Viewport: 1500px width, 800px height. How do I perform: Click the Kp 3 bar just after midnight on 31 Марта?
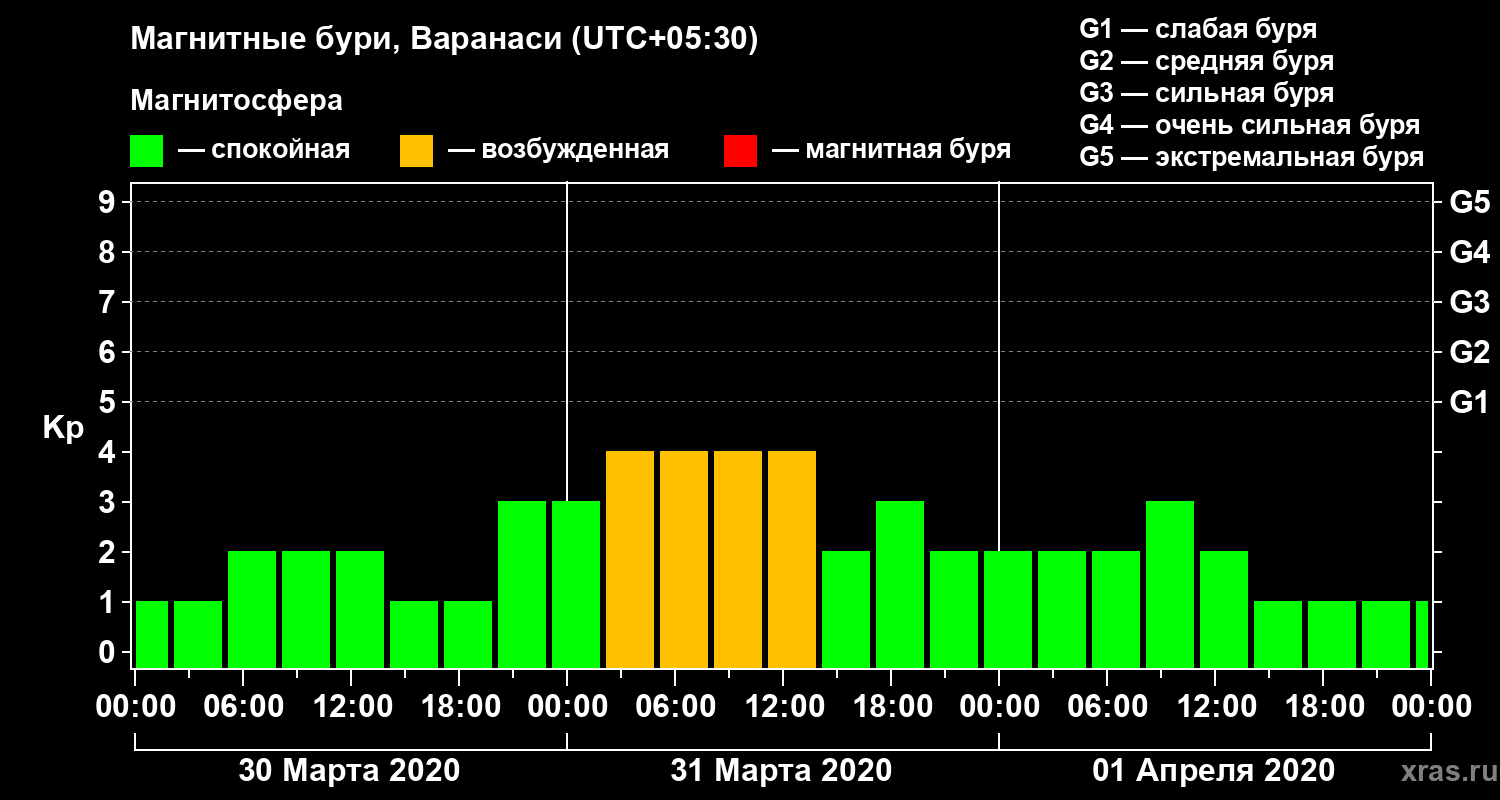[x=576, y=584]
